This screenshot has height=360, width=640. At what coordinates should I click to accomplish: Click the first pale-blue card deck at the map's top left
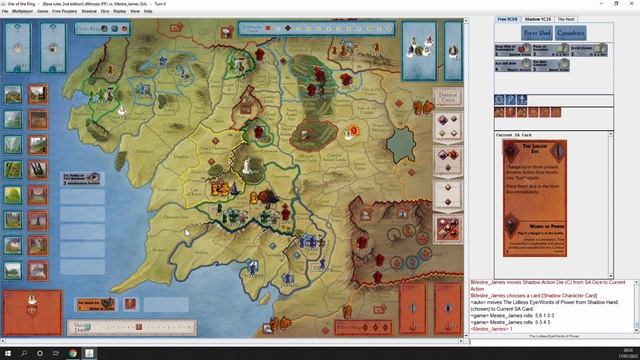18,48
